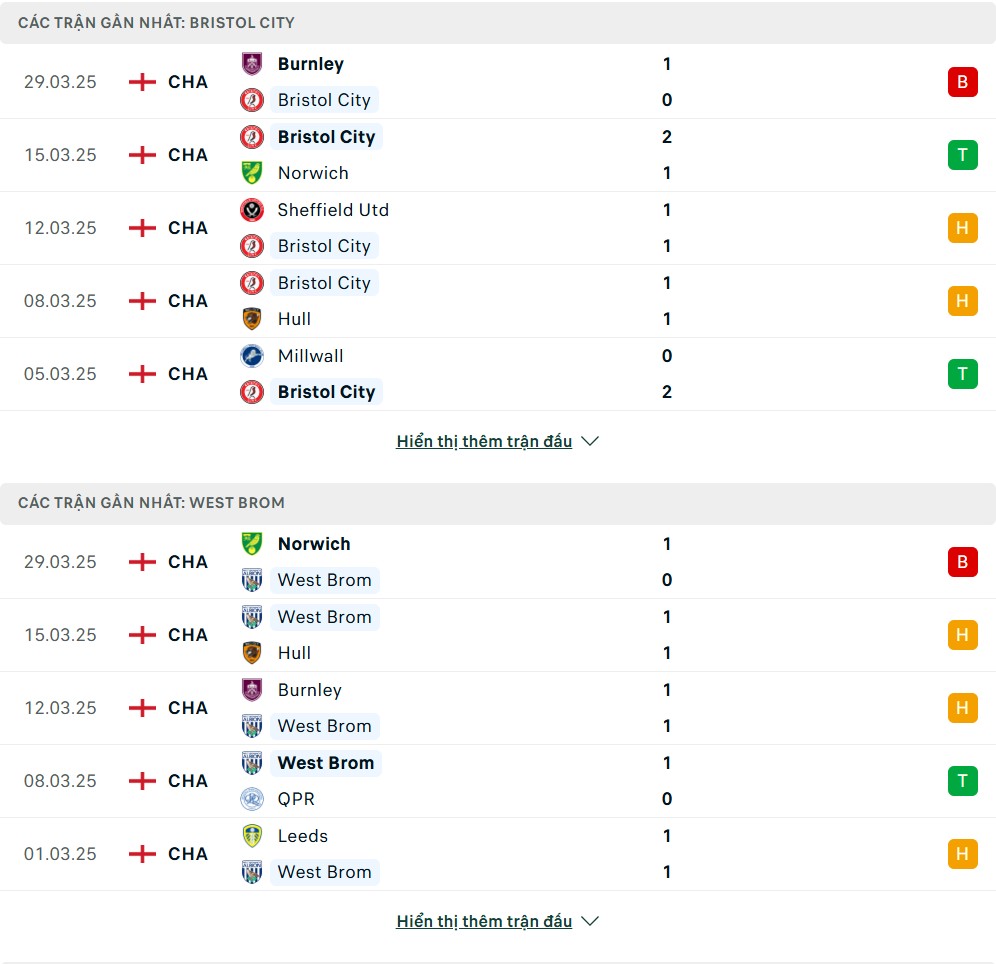996x964 pixels.
Task: Open the Sheffield Utd team link
Action: [333, 210]
